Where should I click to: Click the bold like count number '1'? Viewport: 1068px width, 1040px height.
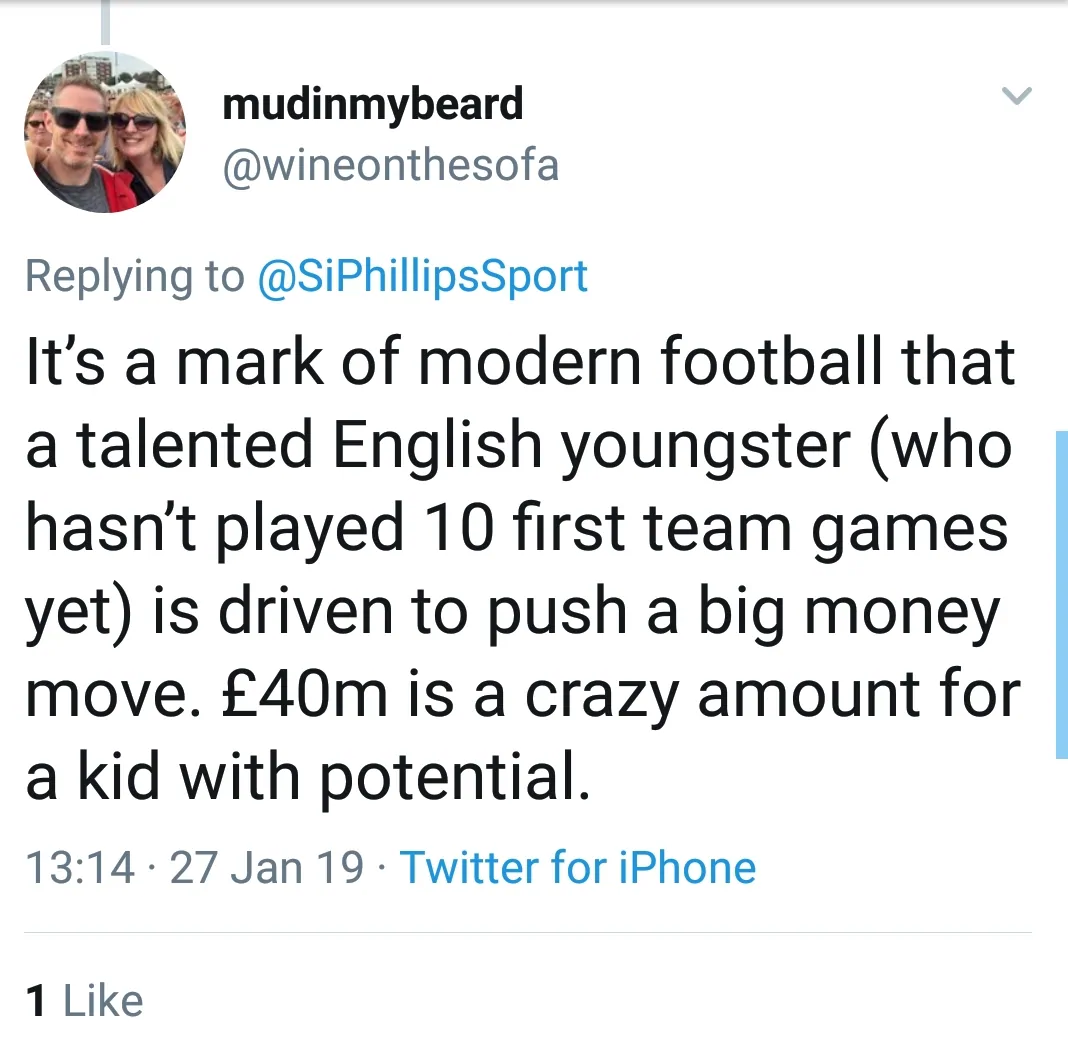click(x=36, y=1001)
